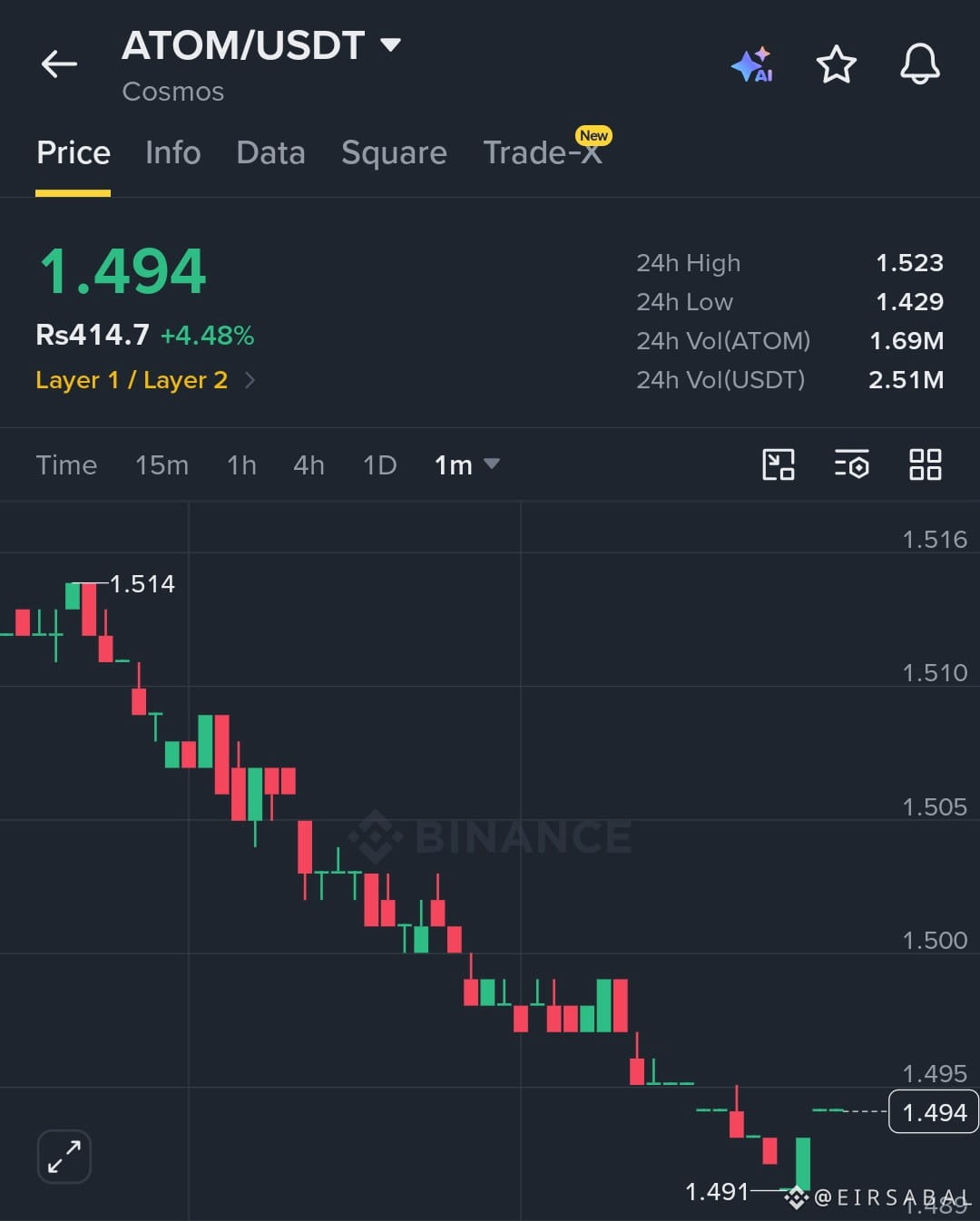Select the 15m interval
This screenshot has height=1221, width=980.
pos(162,464)
